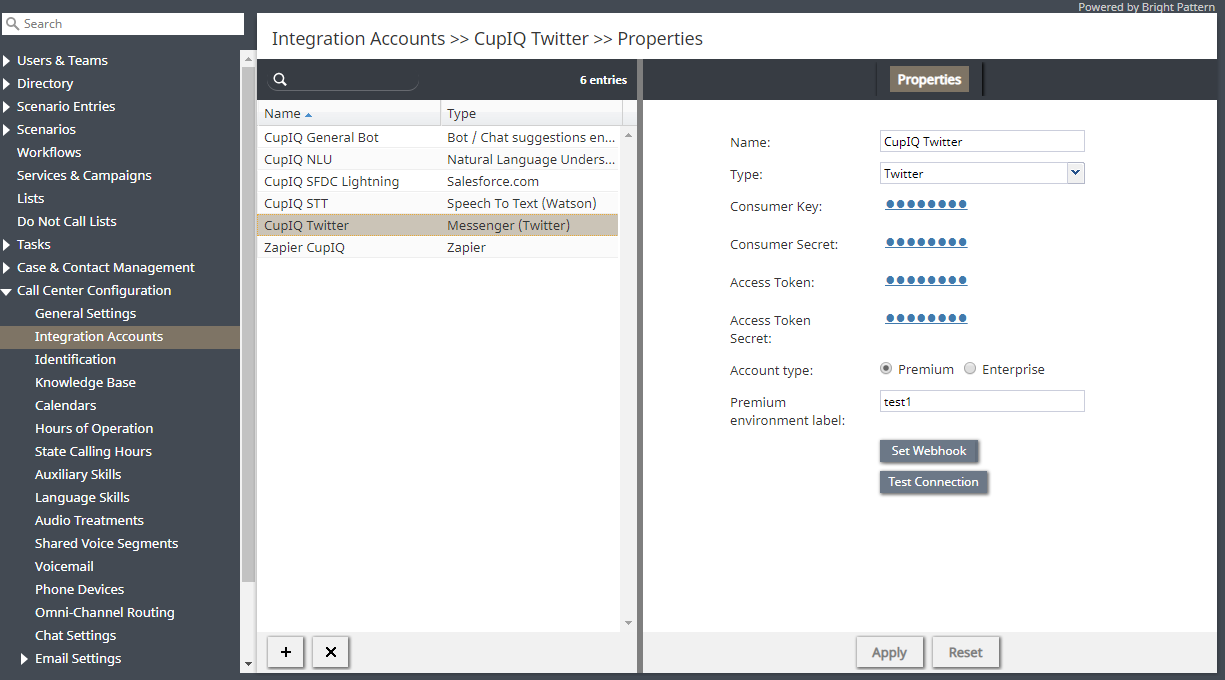The image size is (1225, 680).
Task: Edit the masked Consumer Secret link
Action: point(926,243)
